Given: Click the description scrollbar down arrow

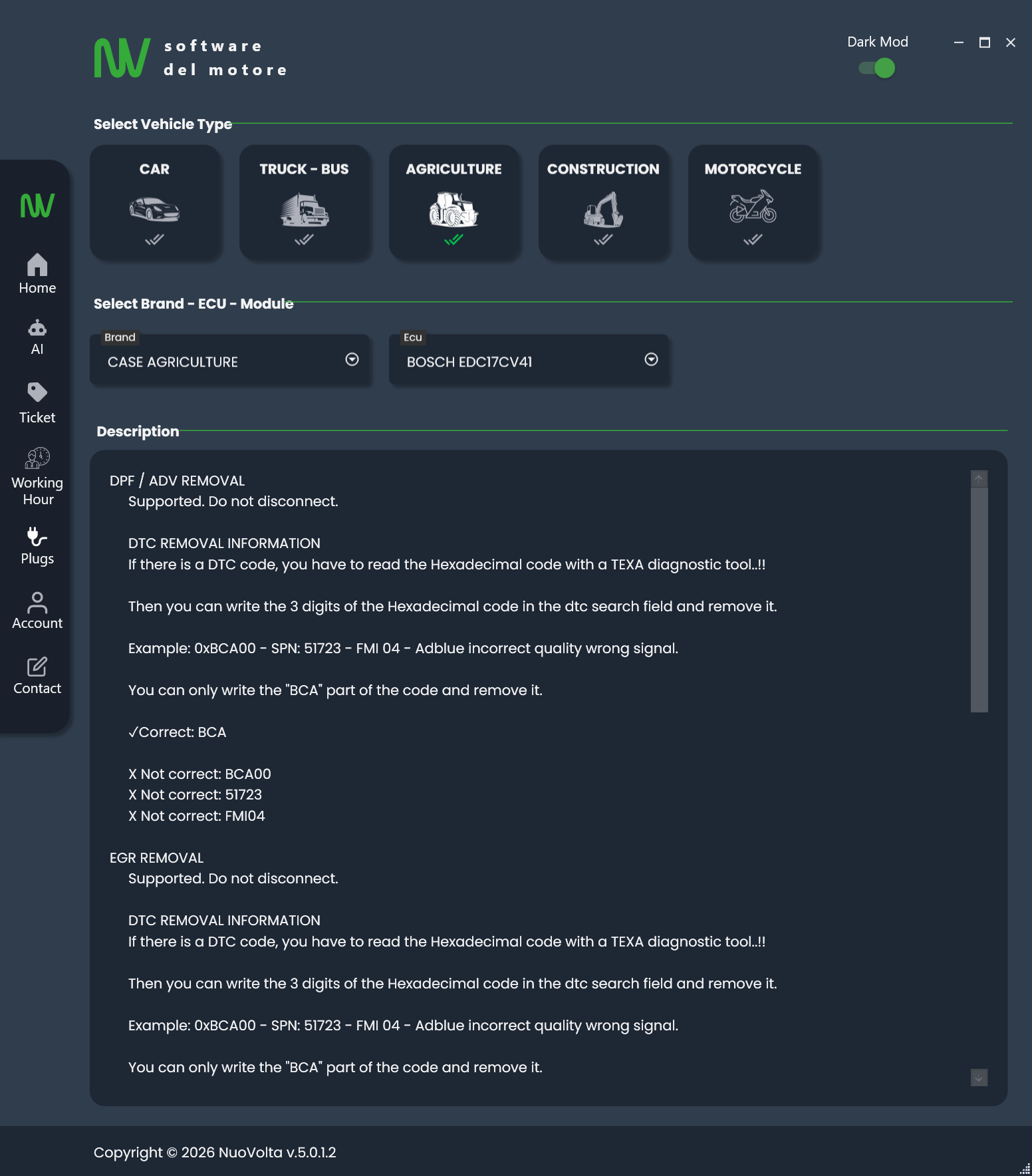Looking at the screenshot, I should coord(979,1078).
